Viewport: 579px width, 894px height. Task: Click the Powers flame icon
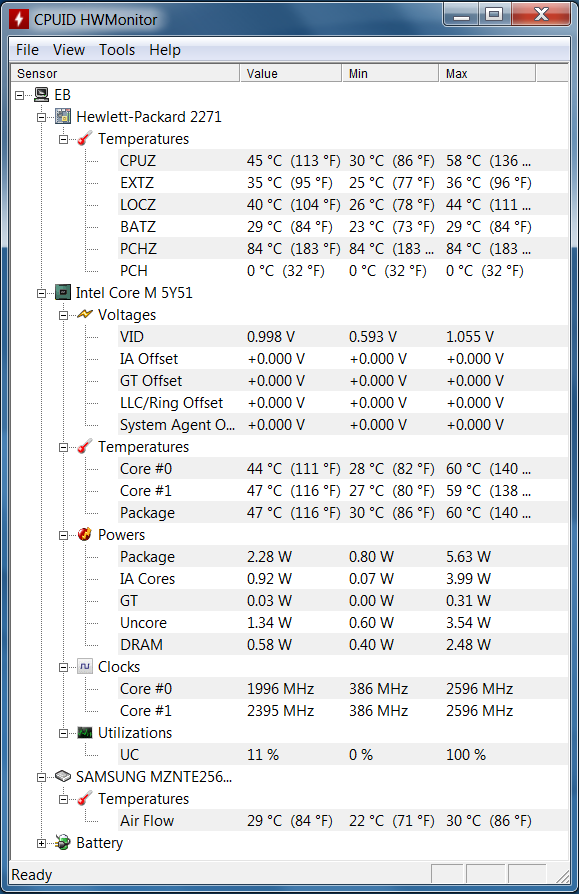tap(84, 534)
